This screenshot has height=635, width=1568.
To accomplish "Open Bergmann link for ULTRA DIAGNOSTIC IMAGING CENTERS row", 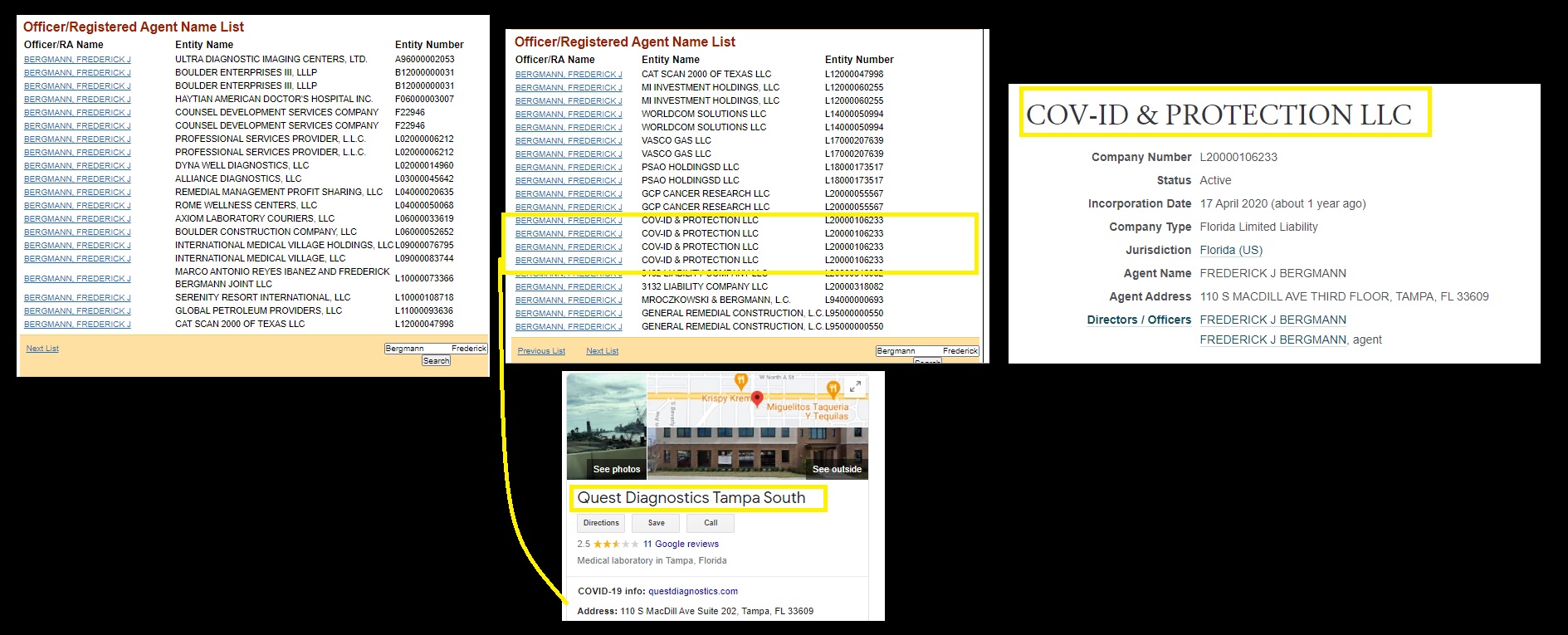I will 77,60.
